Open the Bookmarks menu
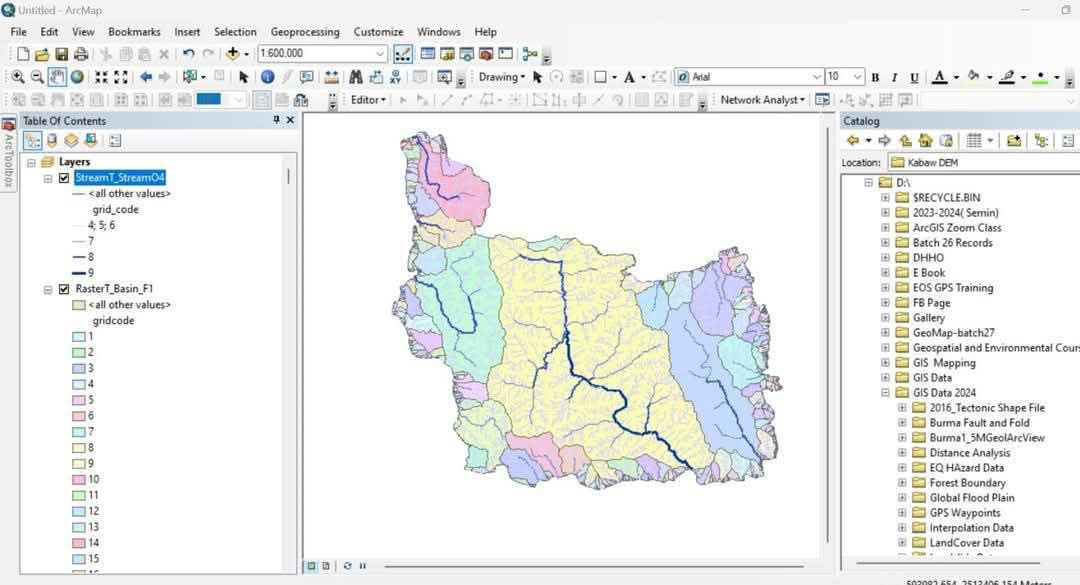The width and height of the screenshot is (1080, 585). coord(134,32)
